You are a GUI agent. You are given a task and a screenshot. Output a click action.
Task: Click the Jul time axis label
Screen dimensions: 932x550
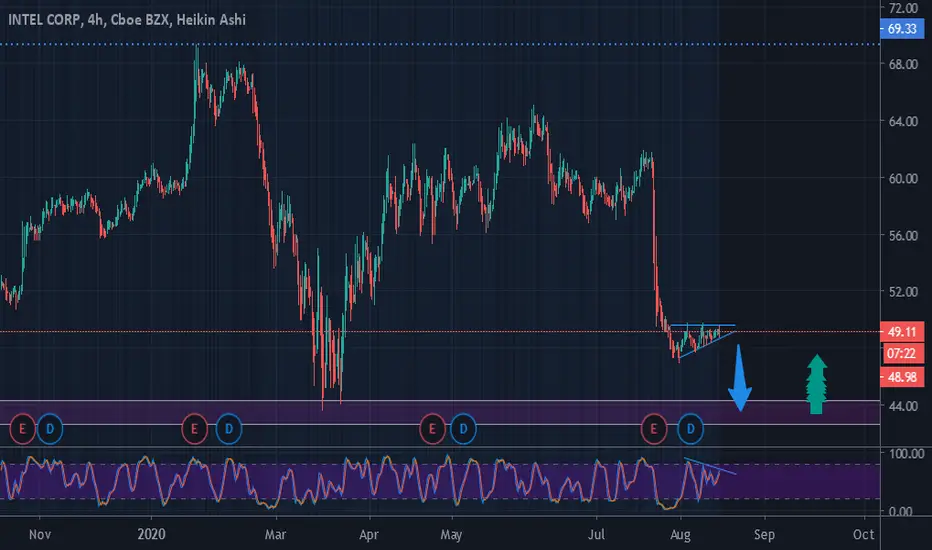596,535
